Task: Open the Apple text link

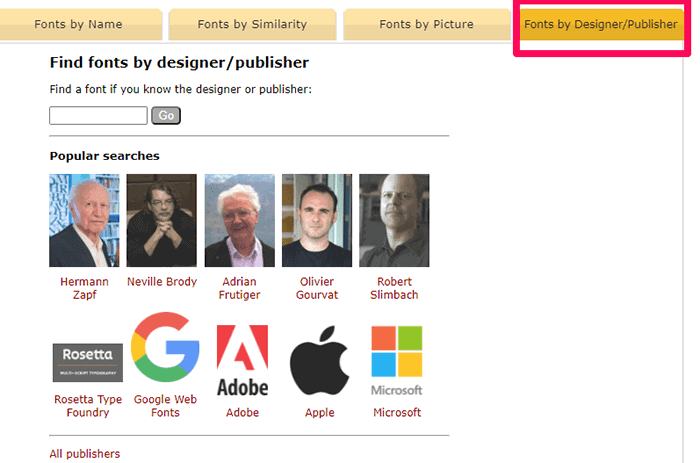Action: click(x=320, y=413)
